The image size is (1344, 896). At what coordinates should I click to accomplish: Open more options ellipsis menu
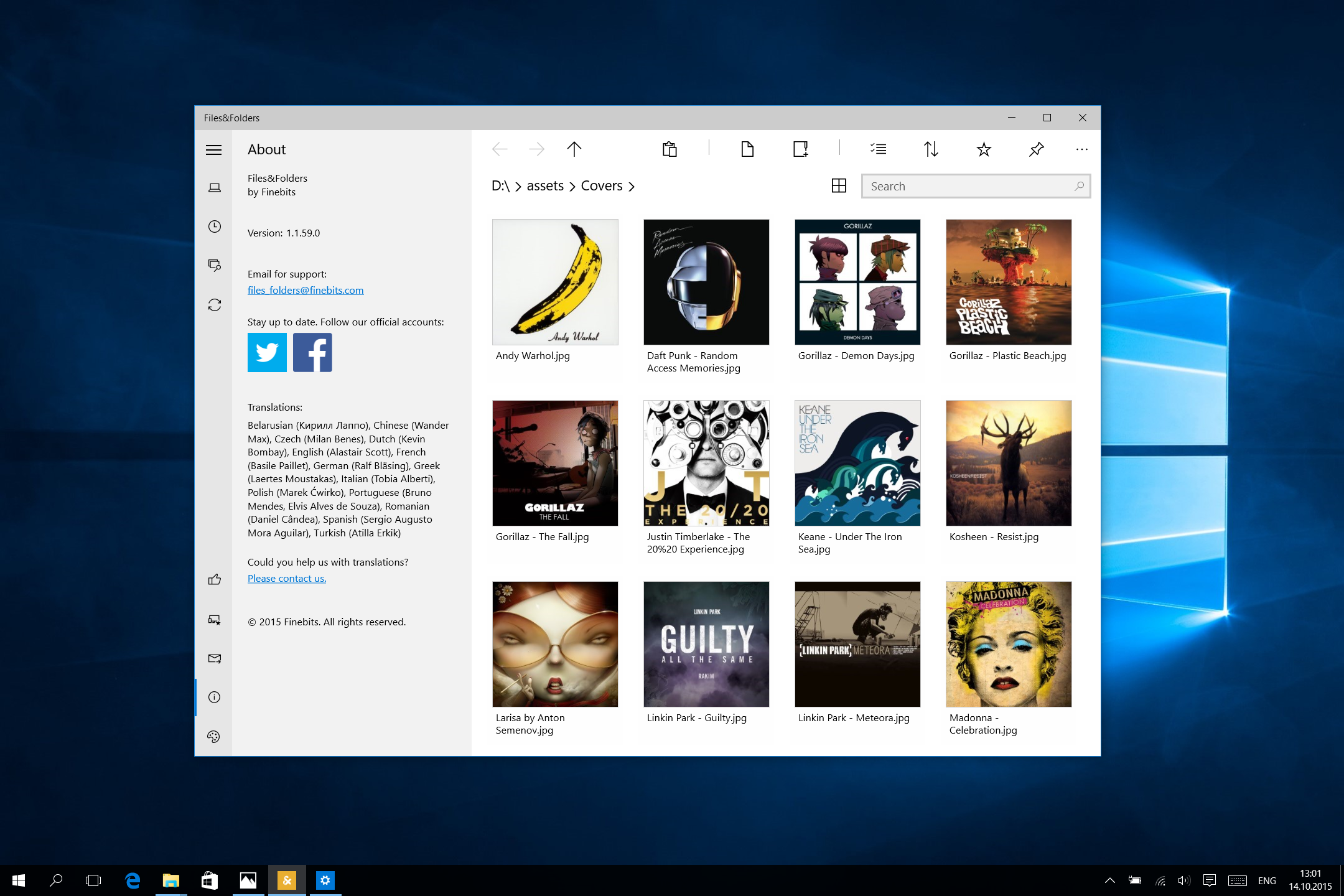(1082, 149)
